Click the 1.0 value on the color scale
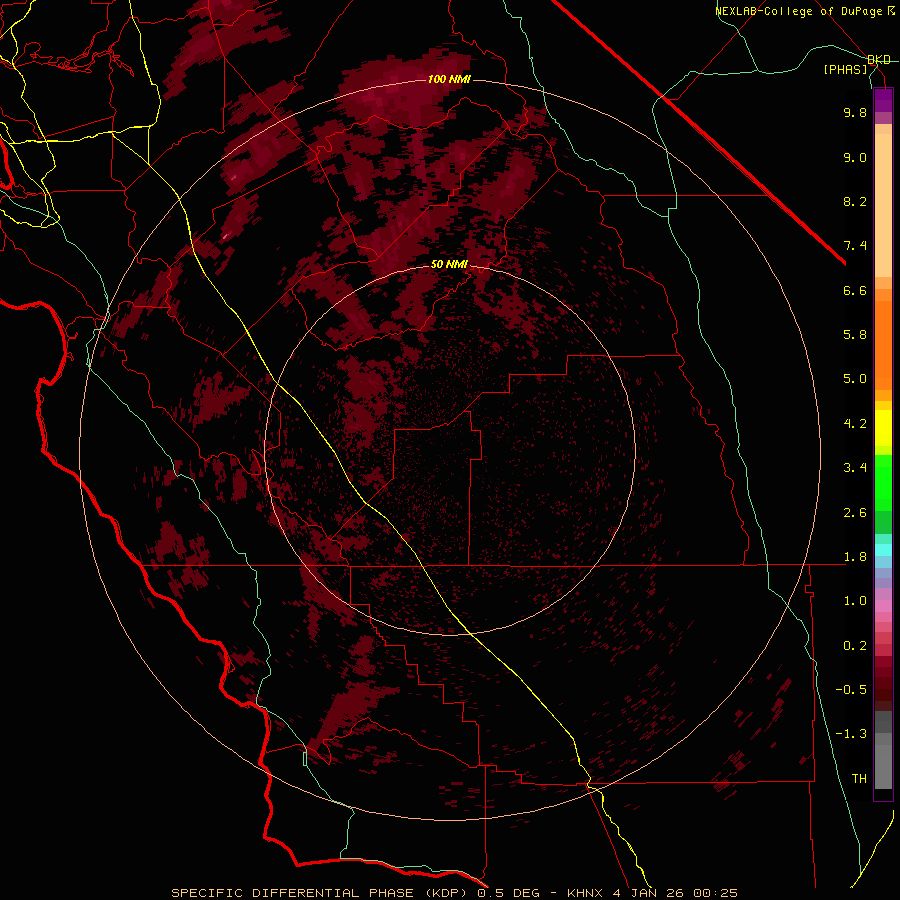The height and width of the screenshot is (900, 900). (x=855, y=601)
